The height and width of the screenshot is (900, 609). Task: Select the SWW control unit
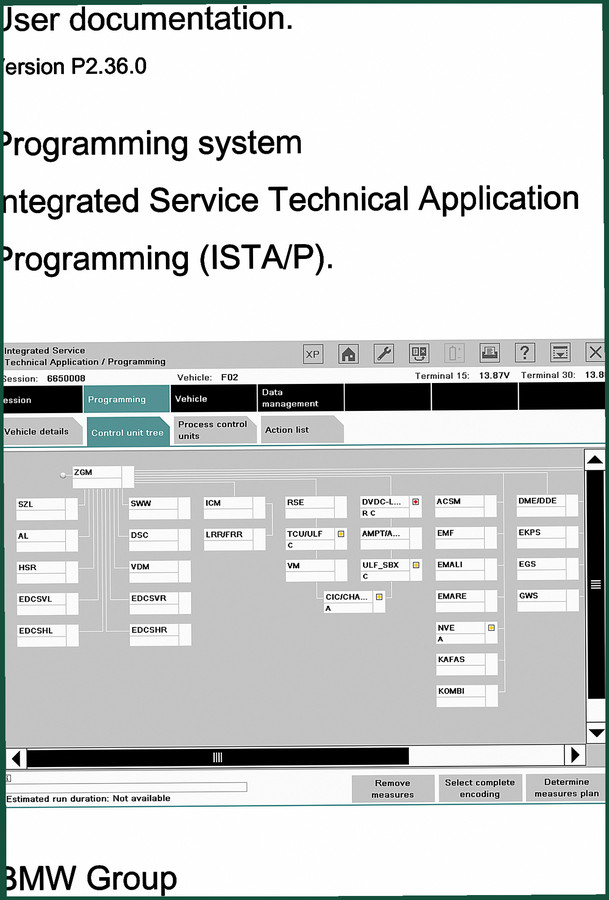[160, 509]
